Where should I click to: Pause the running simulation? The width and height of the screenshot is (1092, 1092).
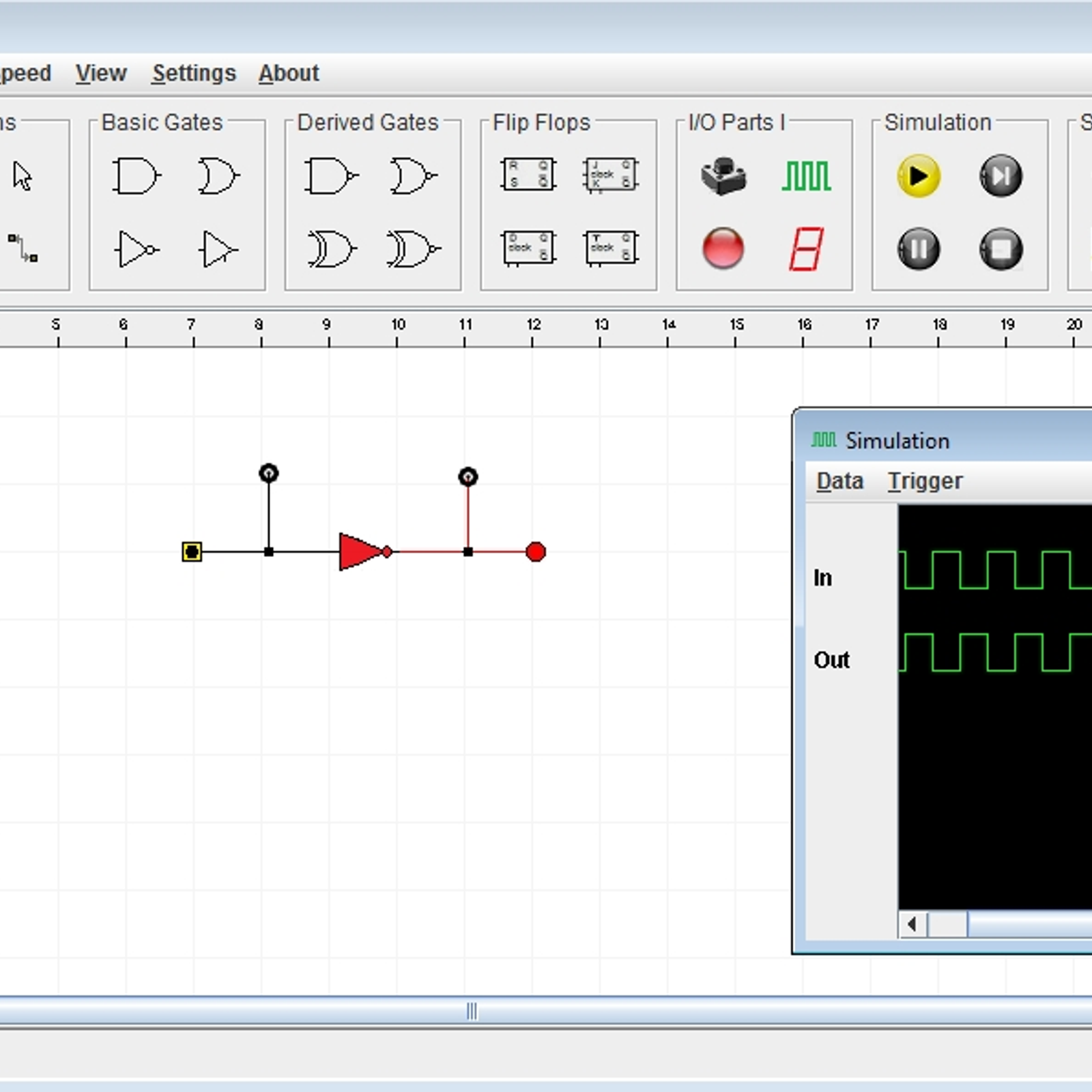coord(918,249)
